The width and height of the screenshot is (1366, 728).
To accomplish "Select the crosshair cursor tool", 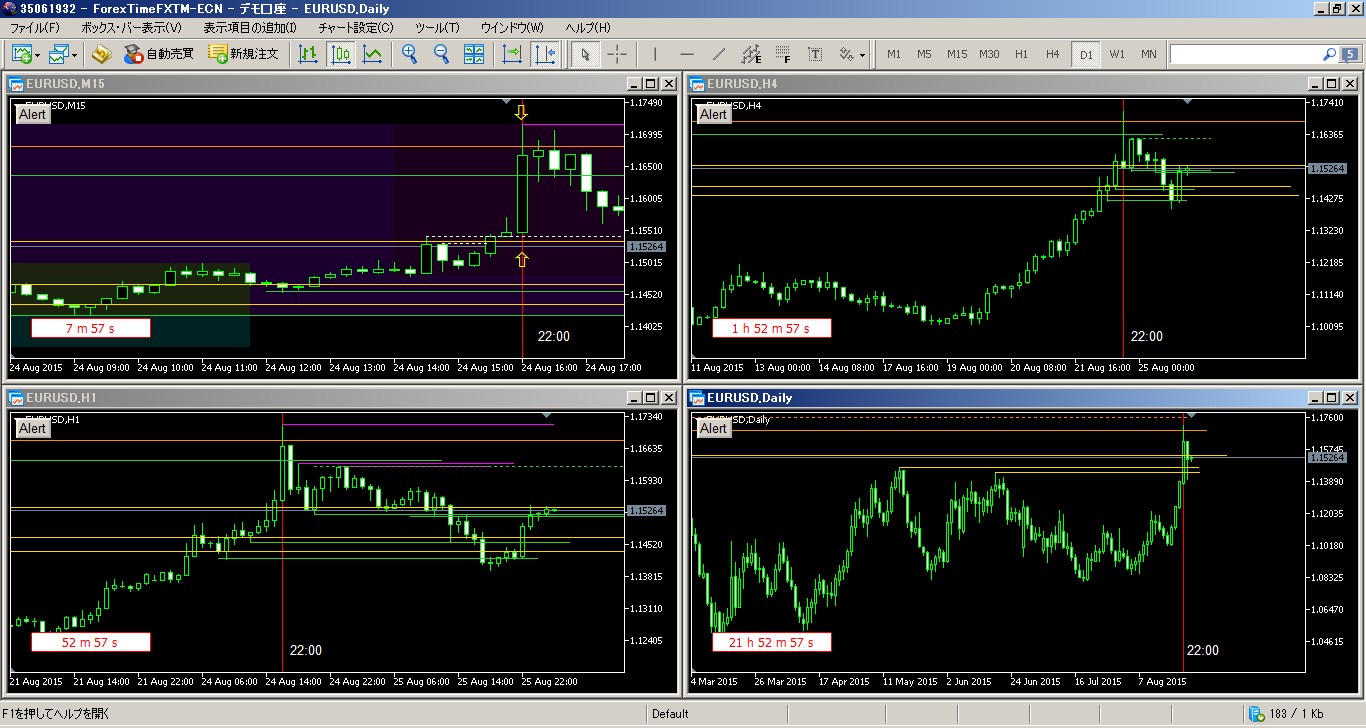I will [617, 54].
